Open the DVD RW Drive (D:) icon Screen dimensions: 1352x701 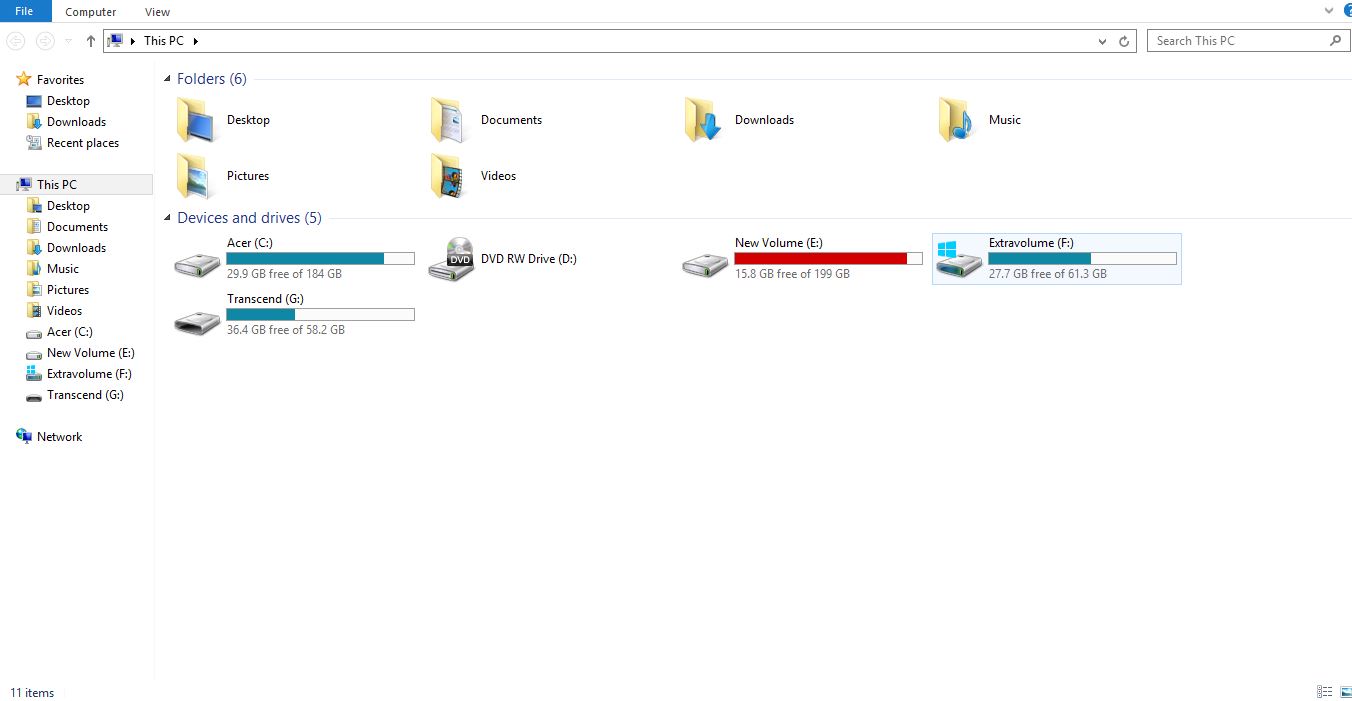click(x=451, y=259)
